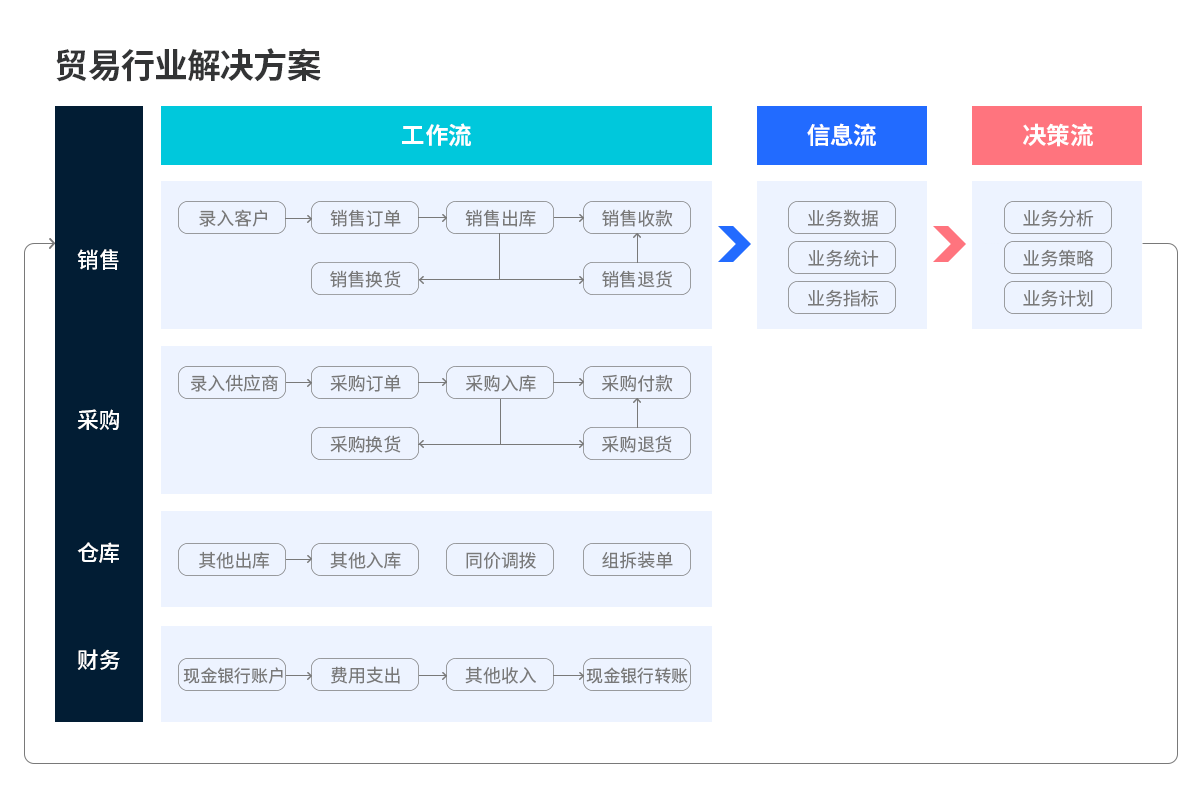Screen dimensions: 1200x800
Task: Select the 采购换货 node
Action: (x=365, y=444)
